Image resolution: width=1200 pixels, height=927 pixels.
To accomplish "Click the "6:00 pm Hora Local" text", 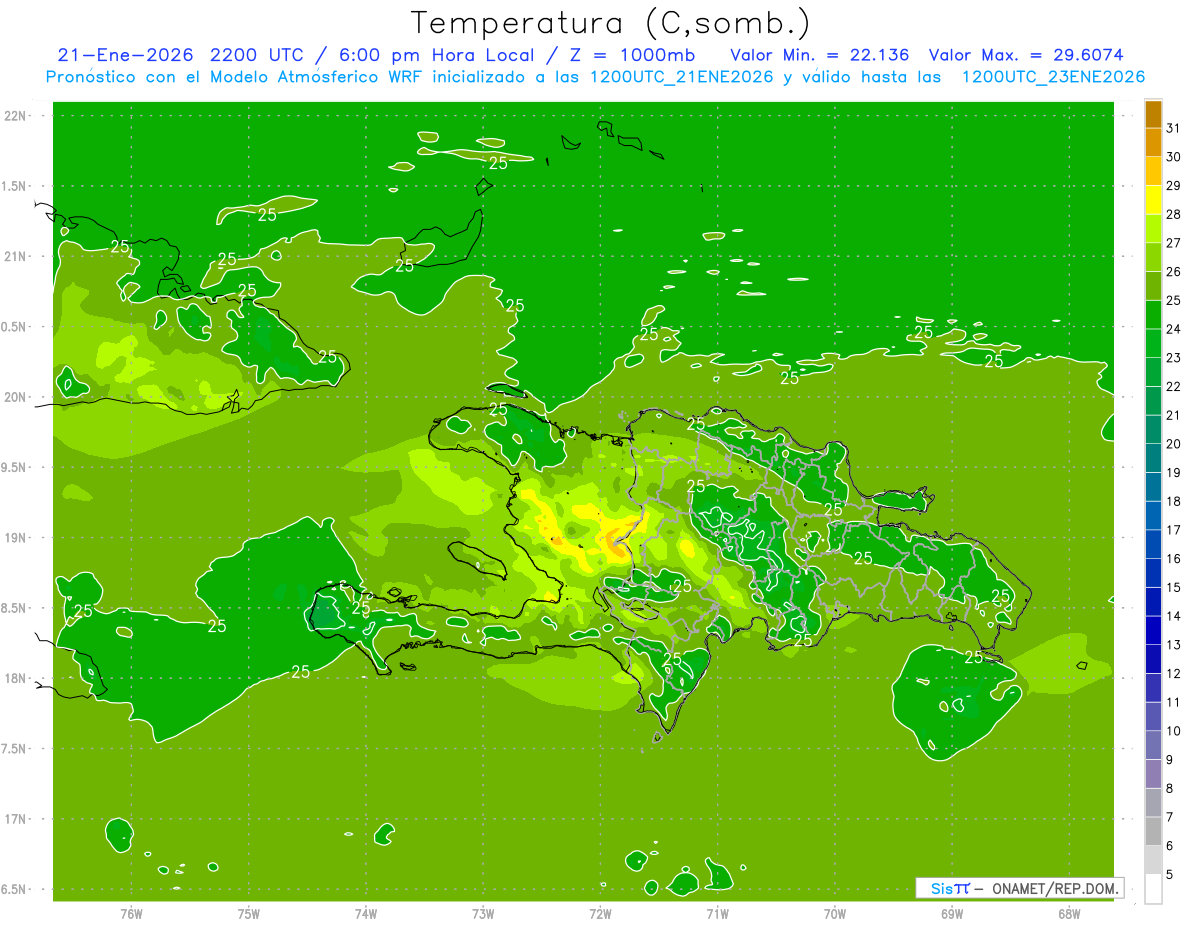I will click(x=437, y=55).
